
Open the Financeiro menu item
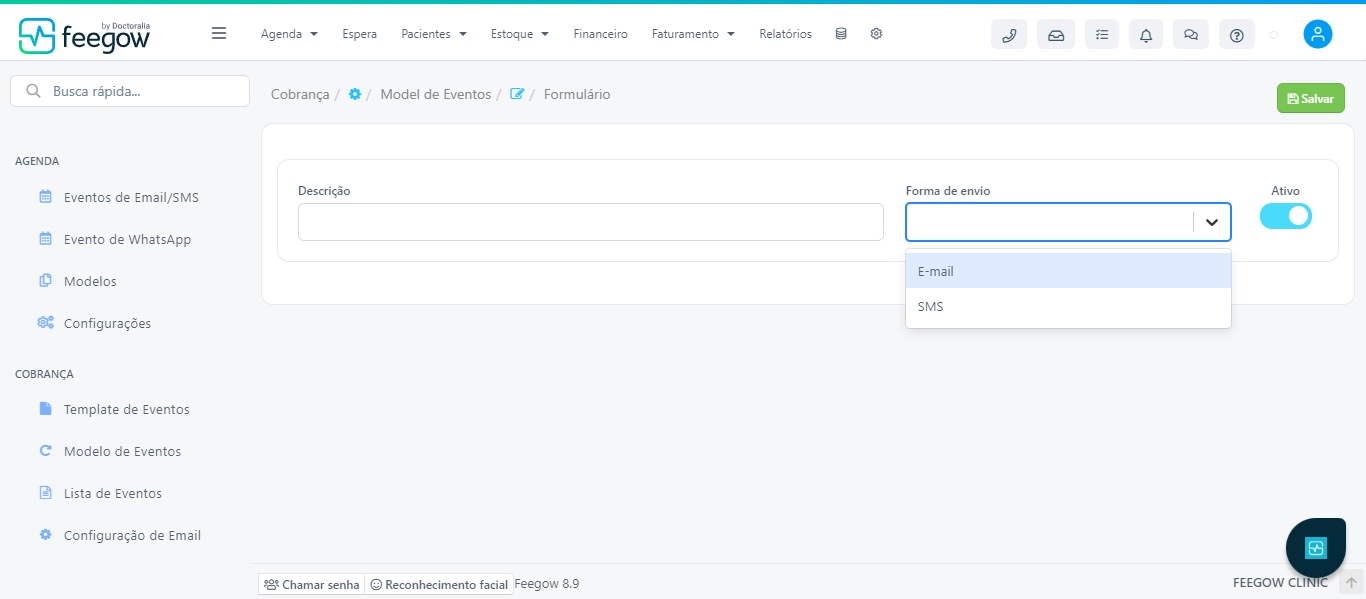(x=601, y=34)
